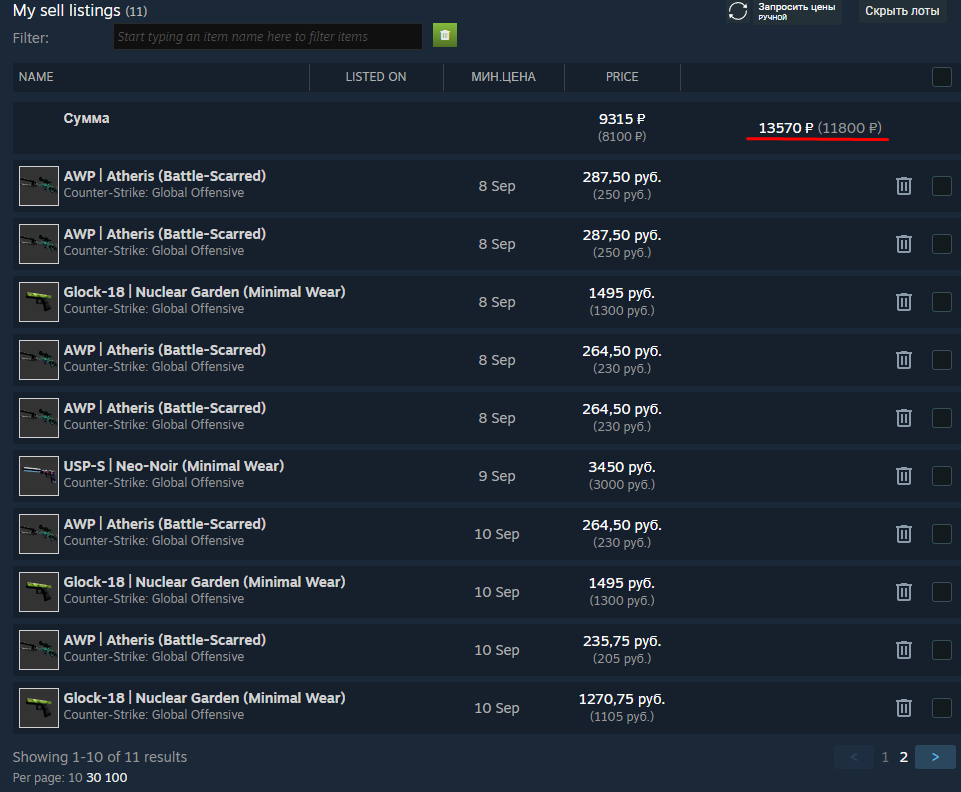This screenshot has width=961, height=792.
Task: Toggle the select-all checkbox in the header row
Action: tap(941, 77)
